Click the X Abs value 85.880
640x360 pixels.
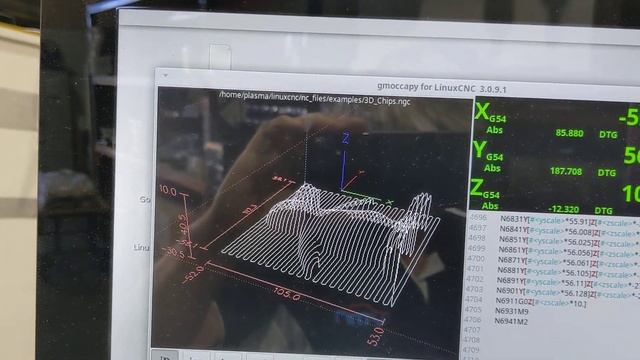coord(569,133)
